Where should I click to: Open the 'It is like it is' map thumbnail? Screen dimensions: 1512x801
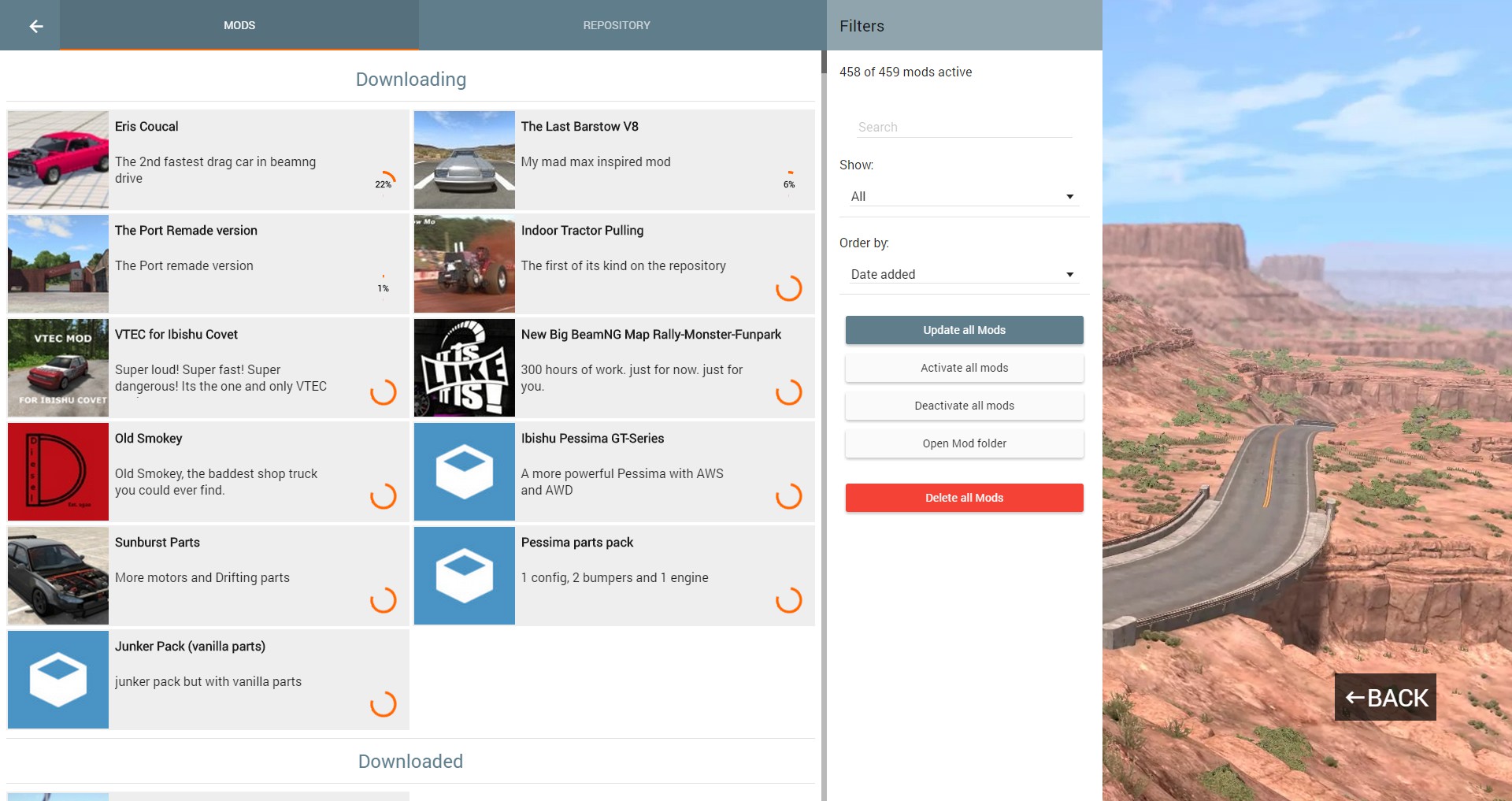click(x=465, y=368)
